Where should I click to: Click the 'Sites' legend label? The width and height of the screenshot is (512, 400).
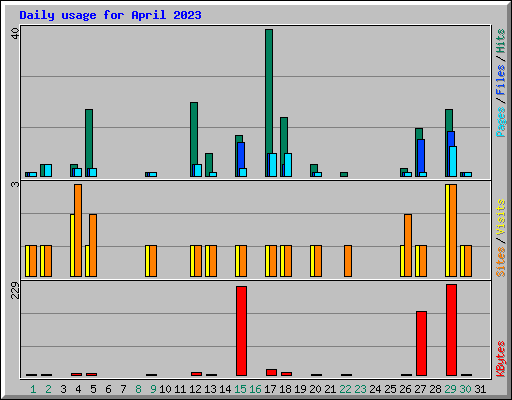click(x=501, y=262)
